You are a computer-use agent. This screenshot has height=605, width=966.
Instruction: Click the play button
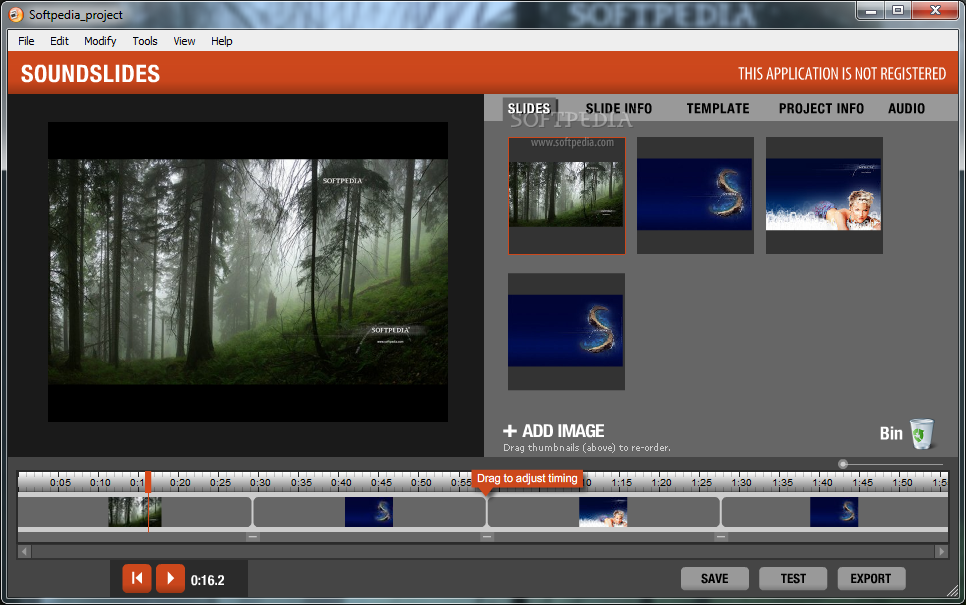[170, 579]
